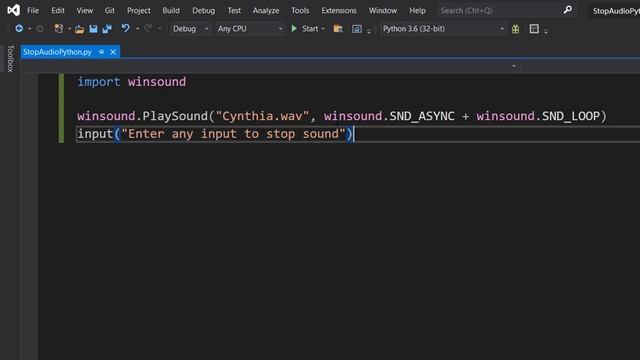
Task: Open the Test menu
Action: (x=234, y=11)
